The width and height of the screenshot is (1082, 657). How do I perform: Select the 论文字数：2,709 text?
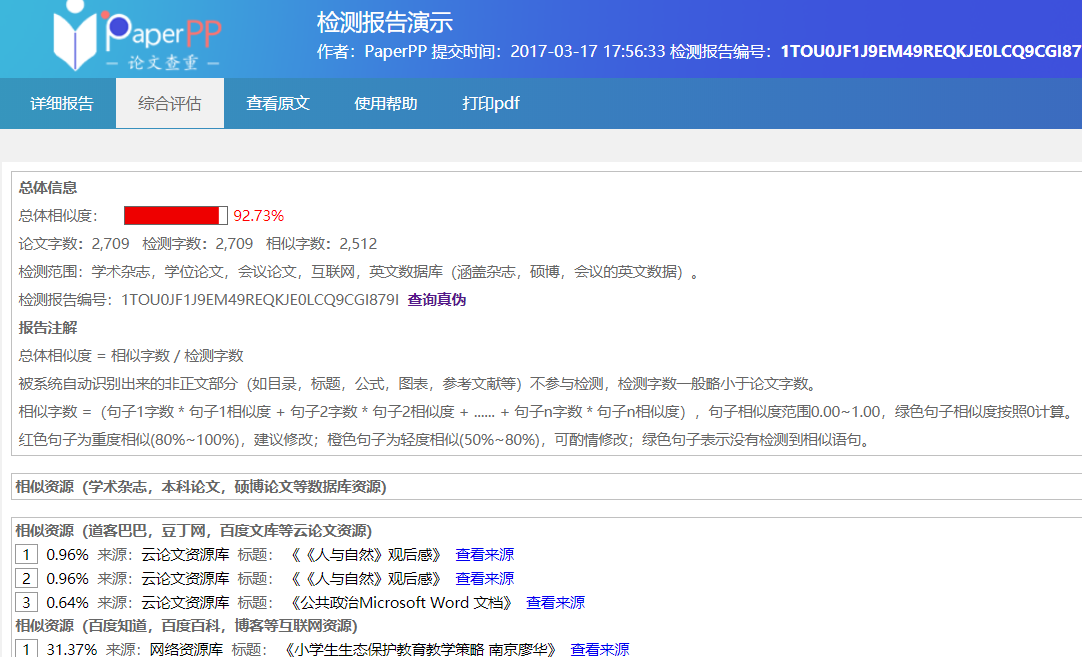[x=74, y=244]
